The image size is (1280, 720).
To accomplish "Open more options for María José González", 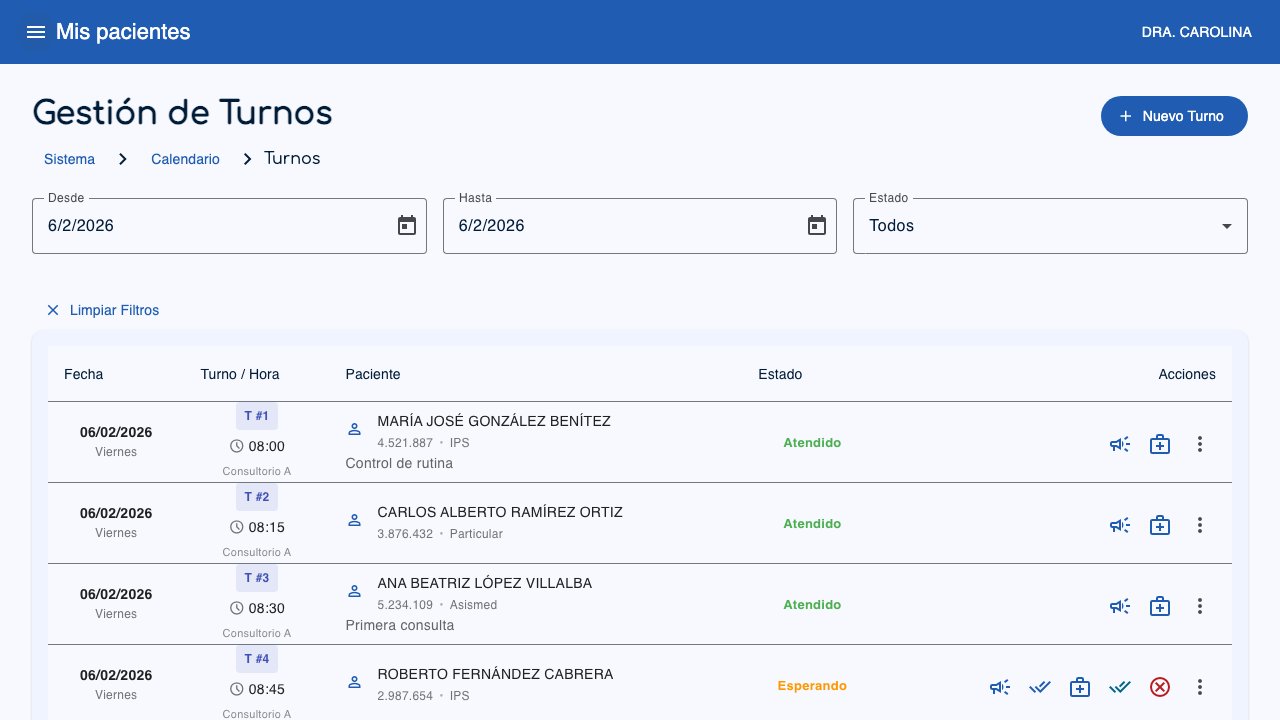I will [x=1200, y=444].
